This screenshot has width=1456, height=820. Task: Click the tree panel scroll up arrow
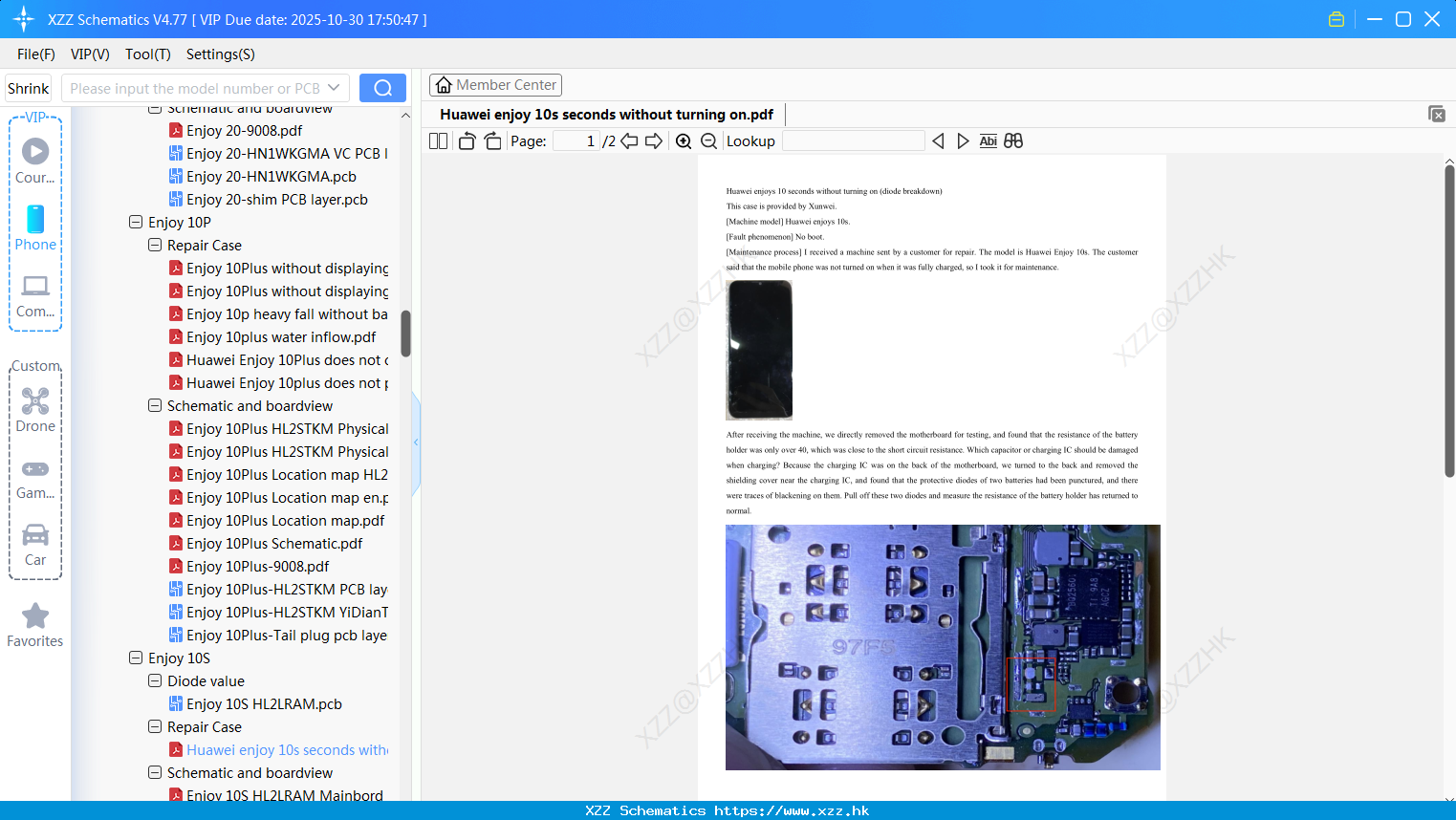[405, 115]
